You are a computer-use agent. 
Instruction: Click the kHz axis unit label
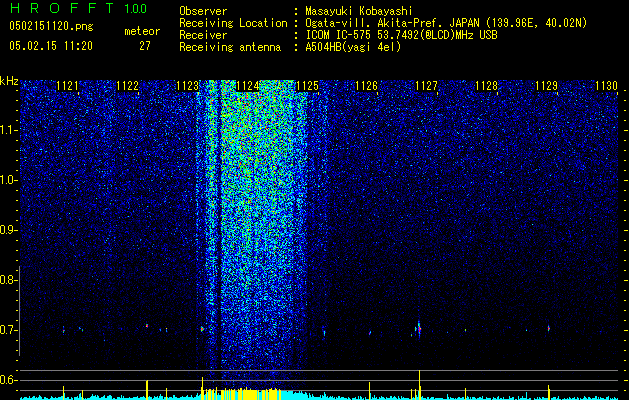[9, 81]
